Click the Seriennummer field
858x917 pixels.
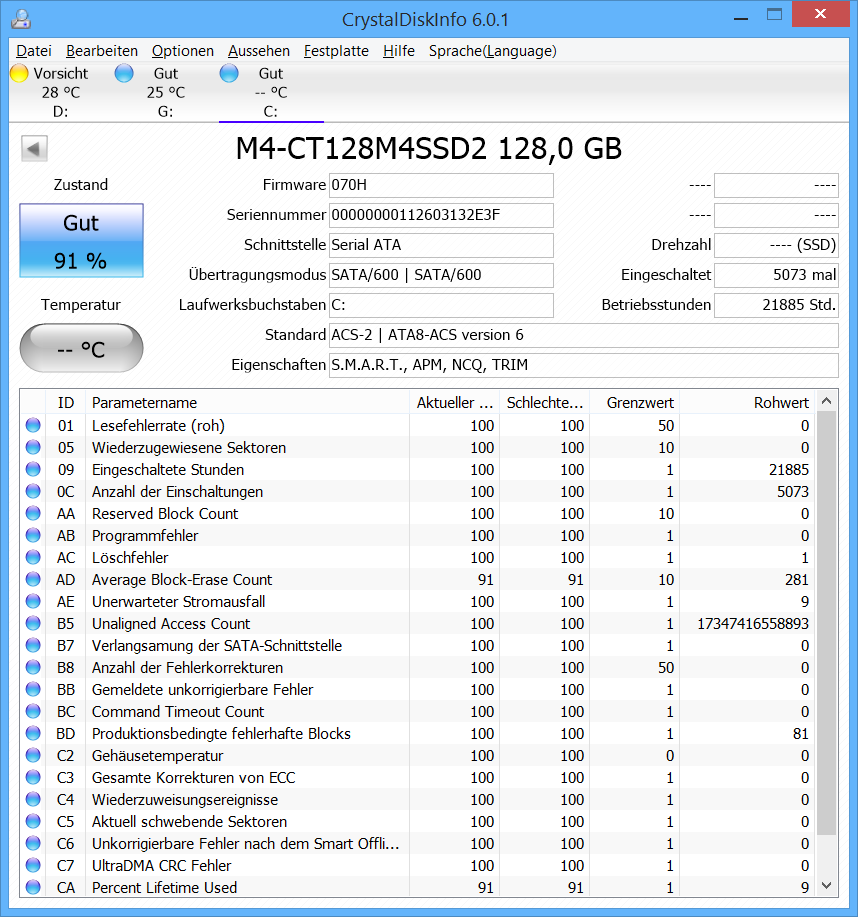coord(441,215)
